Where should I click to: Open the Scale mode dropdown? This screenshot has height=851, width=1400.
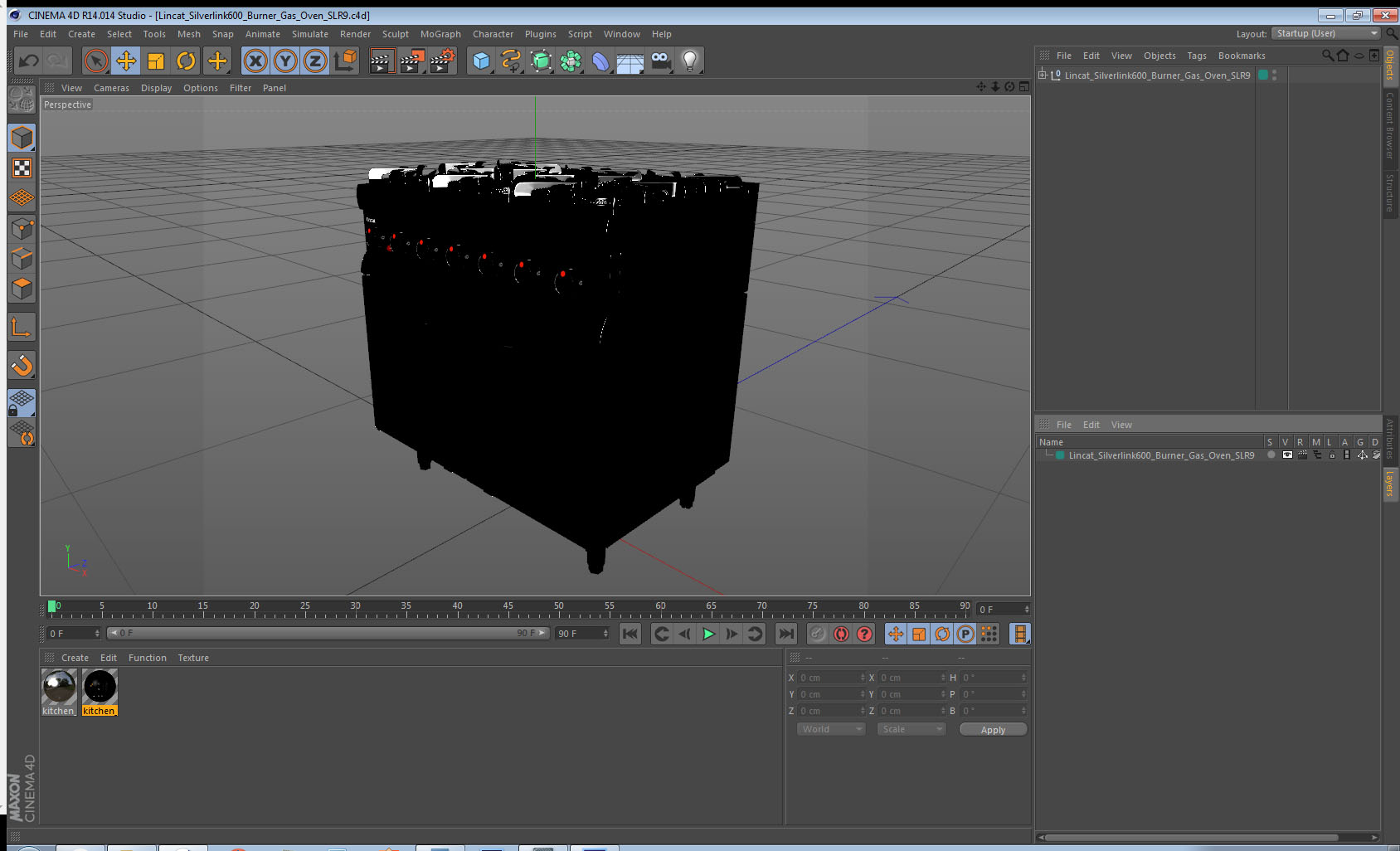click(x=911, y=729)
